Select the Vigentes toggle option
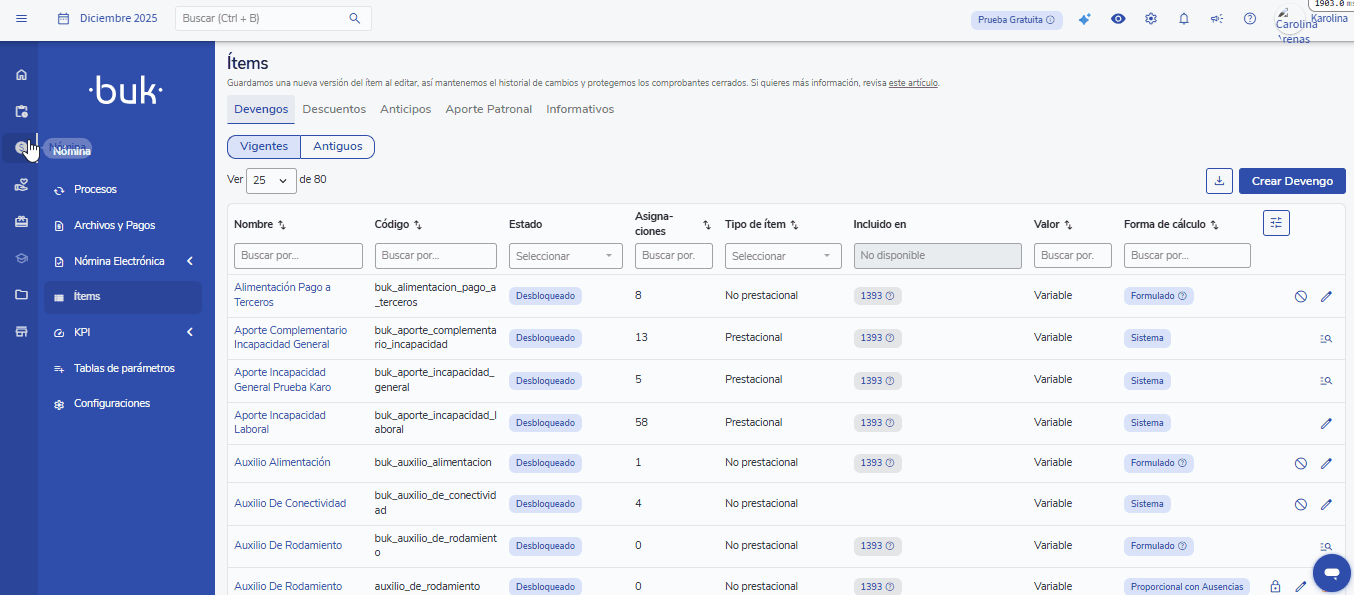The height and width of the screenshot is (595, 1354). [x=264, y=147]
